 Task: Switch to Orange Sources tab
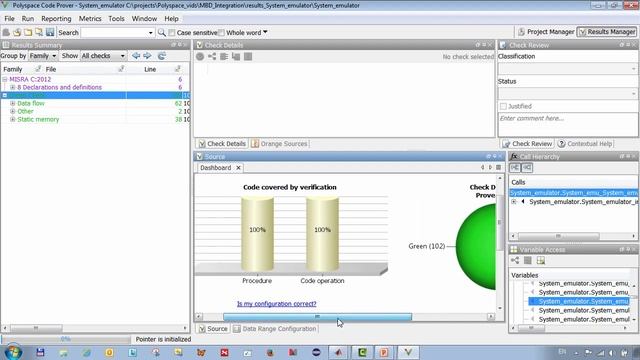point(280,144)
